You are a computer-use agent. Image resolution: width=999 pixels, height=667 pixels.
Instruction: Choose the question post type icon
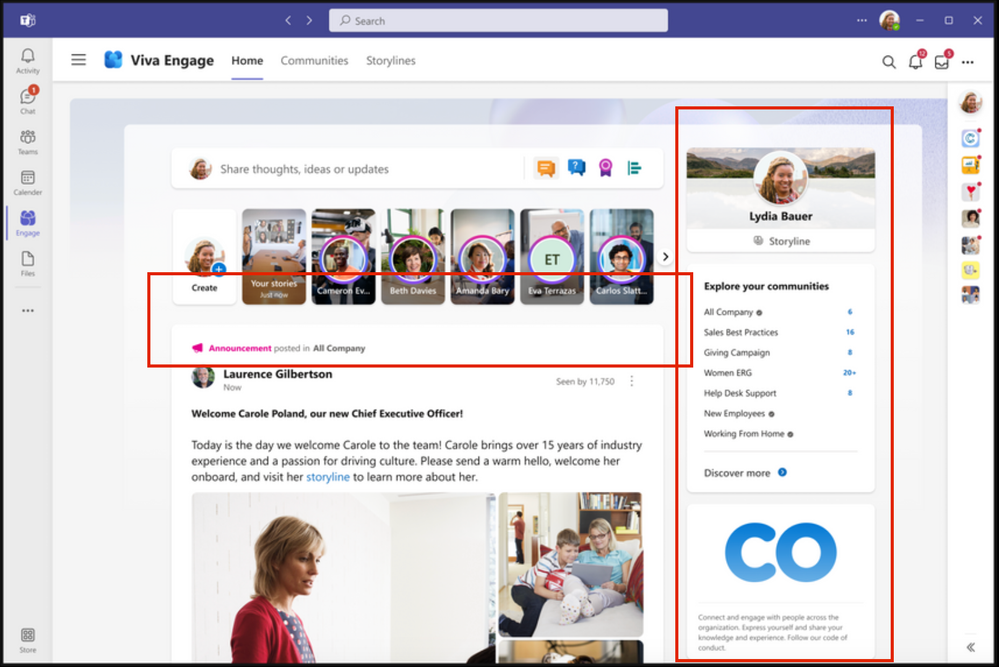tap(576, 168)
